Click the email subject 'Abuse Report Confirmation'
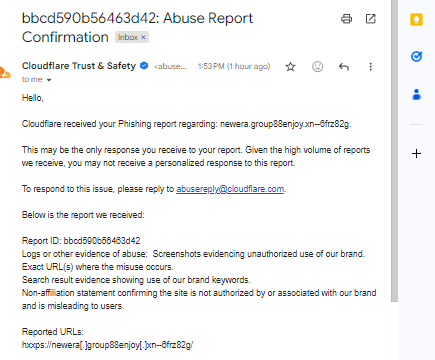435x360 pixels. click(137, 27)
